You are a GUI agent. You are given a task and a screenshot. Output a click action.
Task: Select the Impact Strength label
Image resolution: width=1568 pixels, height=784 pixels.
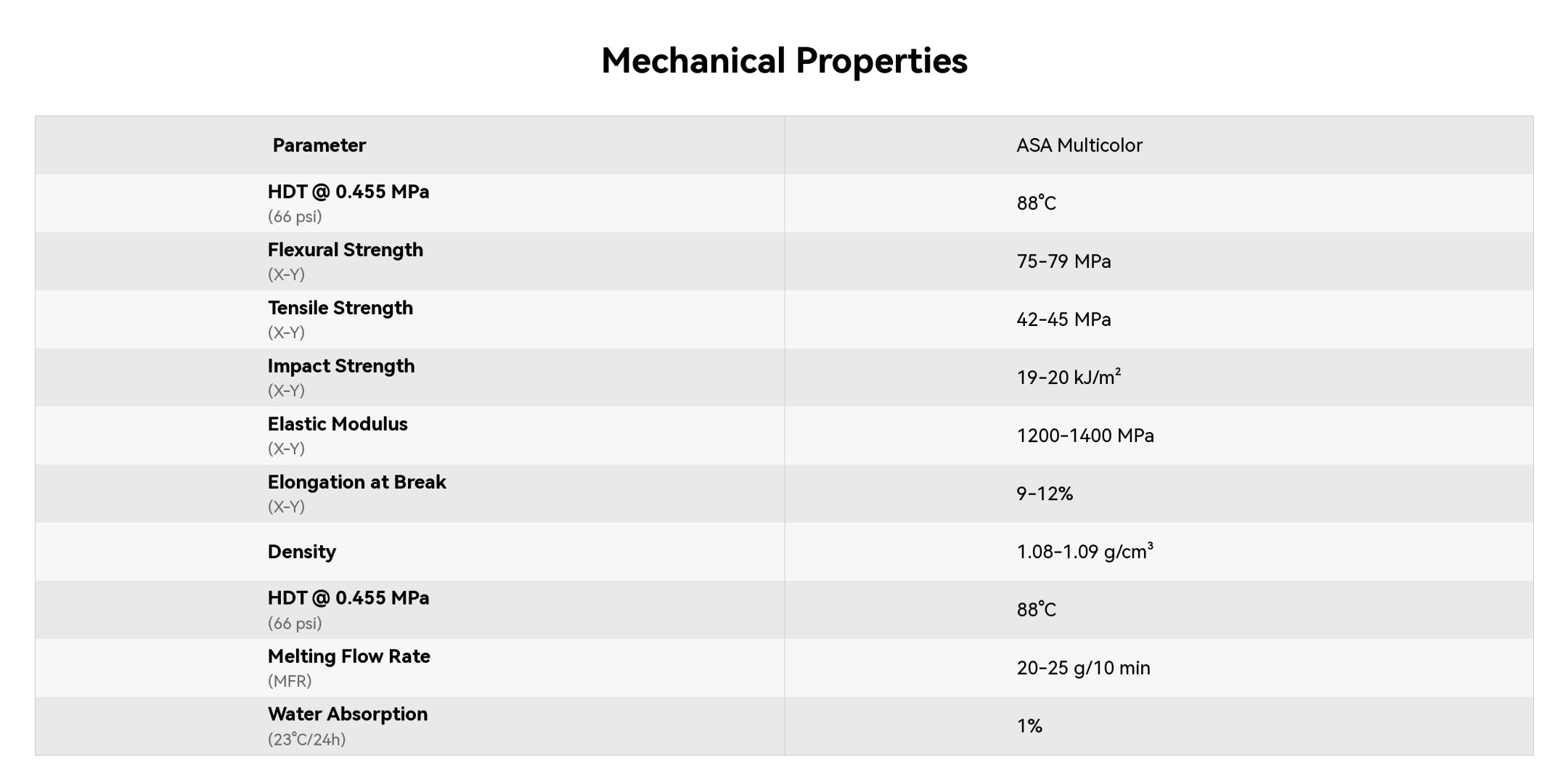coord(340,366)
